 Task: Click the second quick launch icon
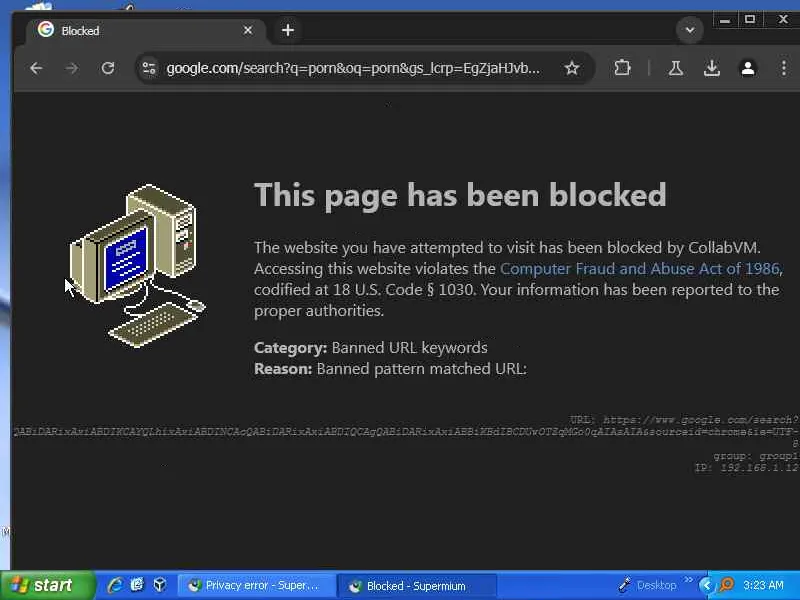click(137, 585)
